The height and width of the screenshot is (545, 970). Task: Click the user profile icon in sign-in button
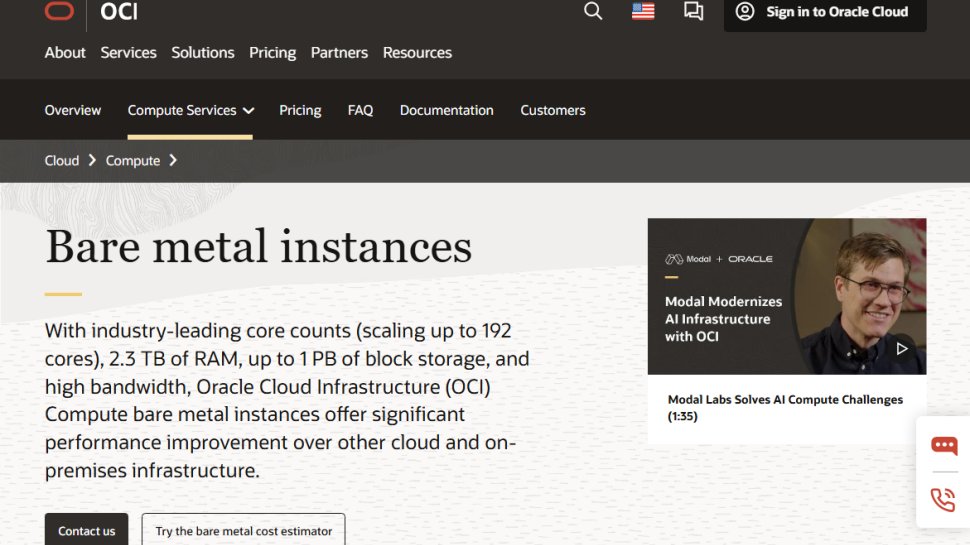click(745, 11)
